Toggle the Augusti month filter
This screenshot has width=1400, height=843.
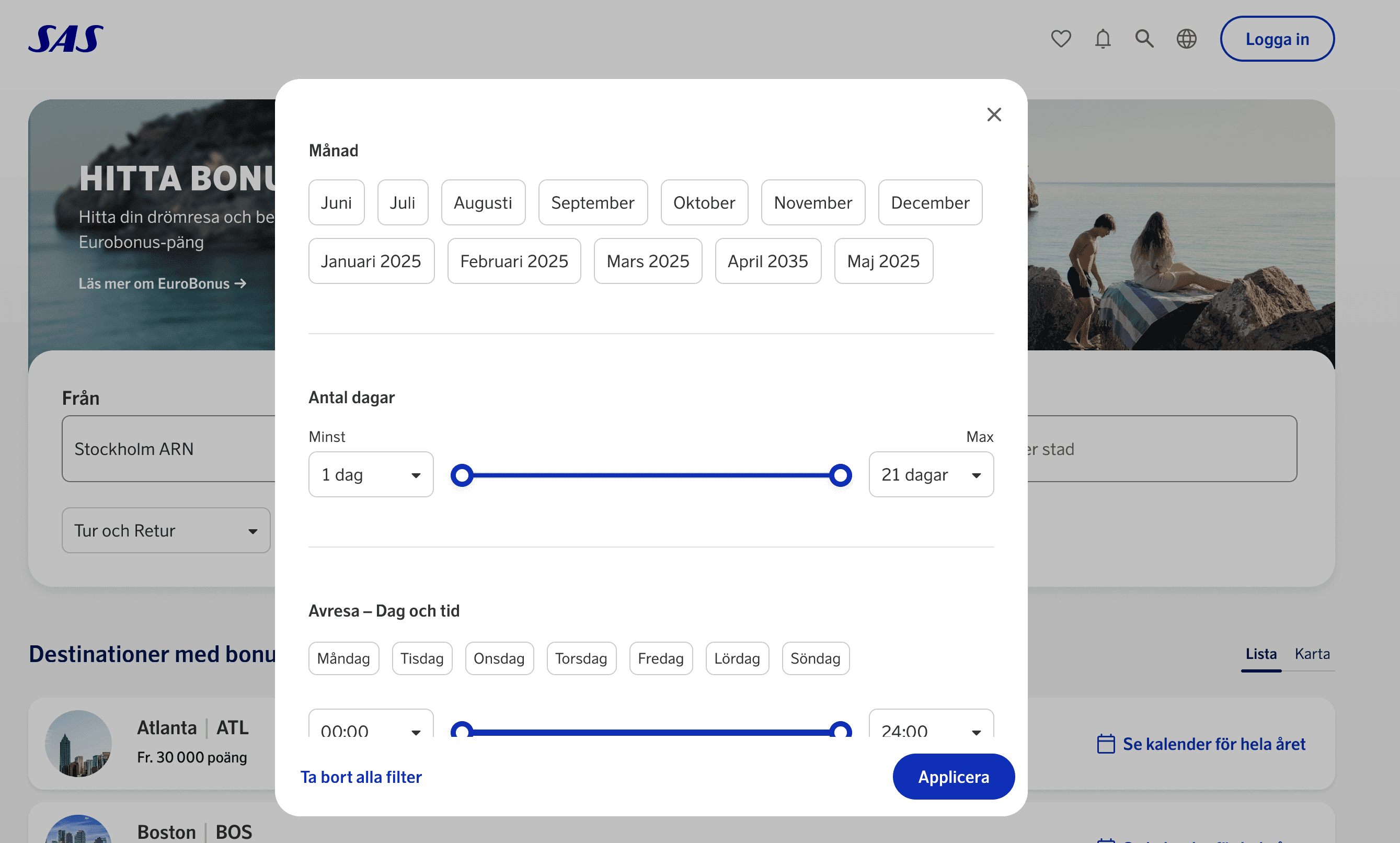(x=483, y=203)
